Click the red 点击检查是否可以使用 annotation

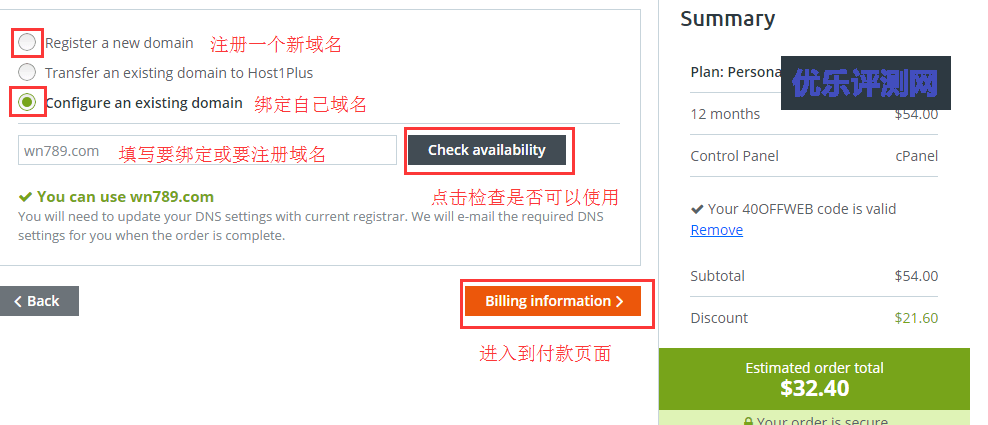(x=525, y=197)
